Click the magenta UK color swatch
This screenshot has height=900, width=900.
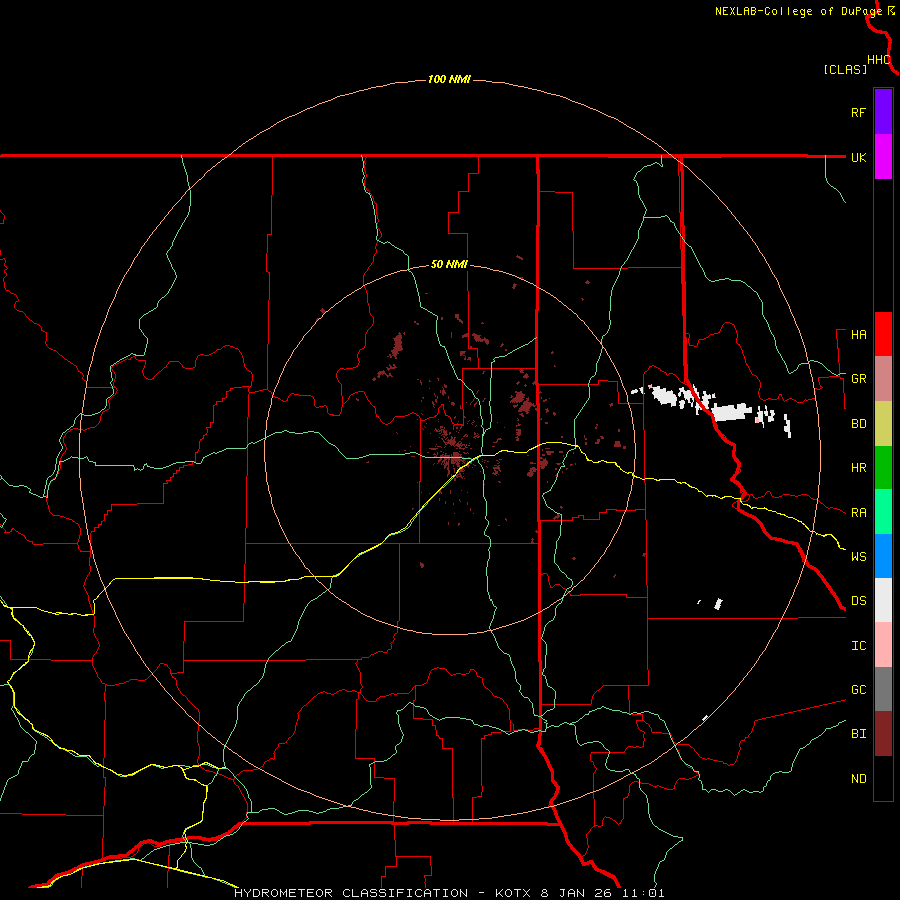click(x=883, y=157)
